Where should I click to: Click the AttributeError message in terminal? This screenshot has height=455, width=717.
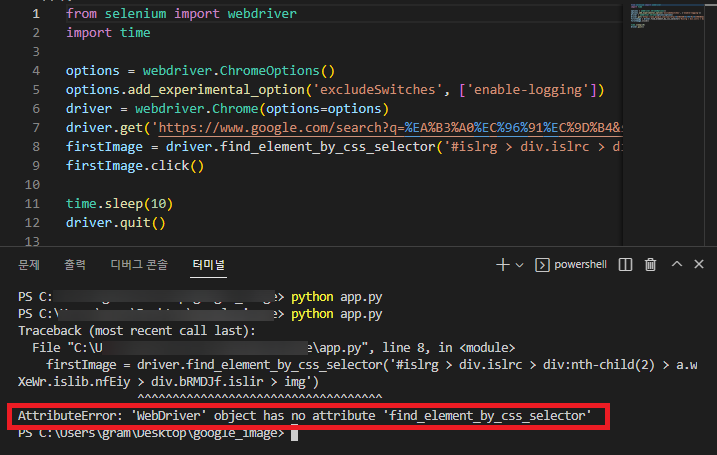pos(305,416)
